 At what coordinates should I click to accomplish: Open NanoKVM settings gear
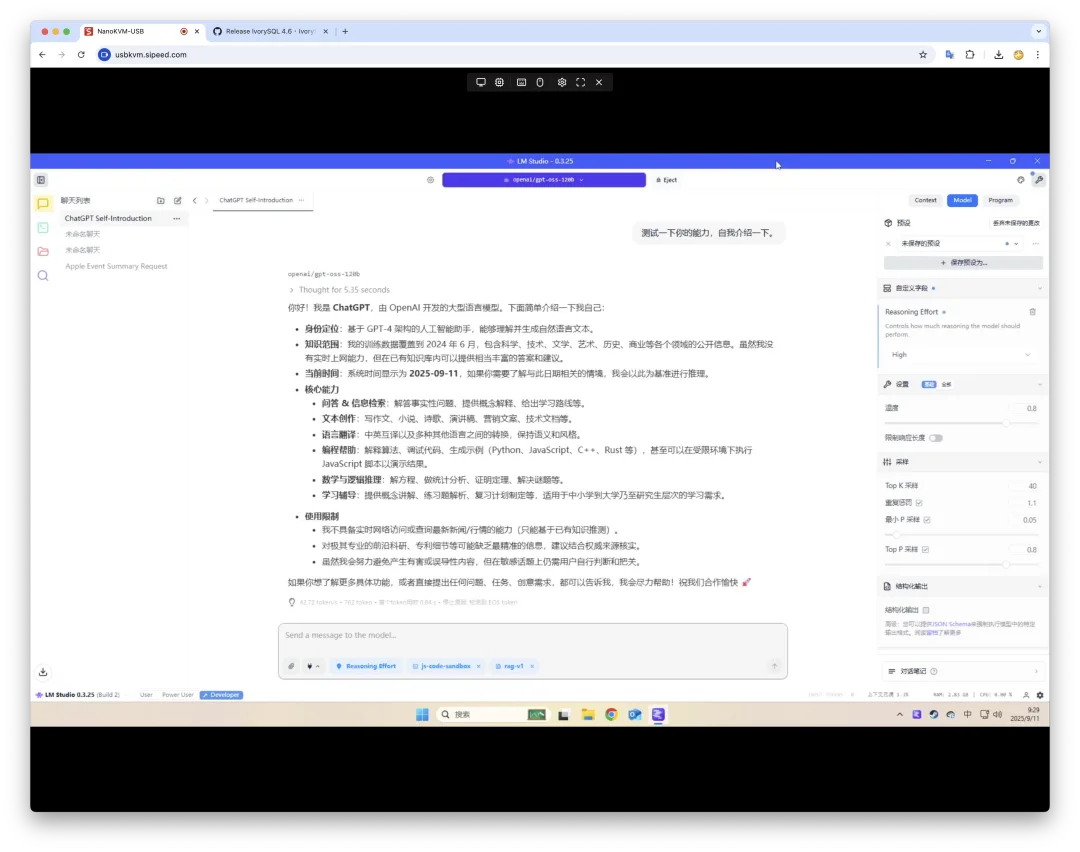point(562,82)
